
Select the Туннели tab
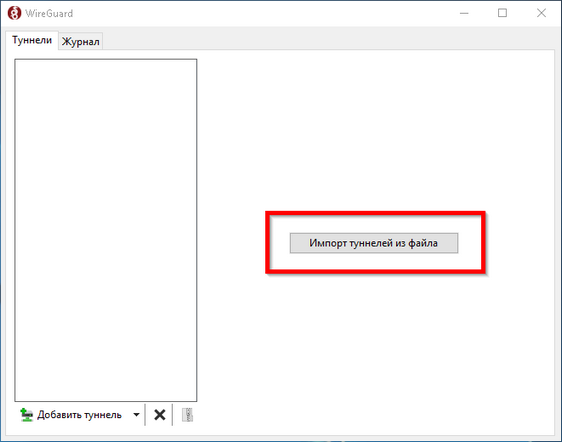32,40
